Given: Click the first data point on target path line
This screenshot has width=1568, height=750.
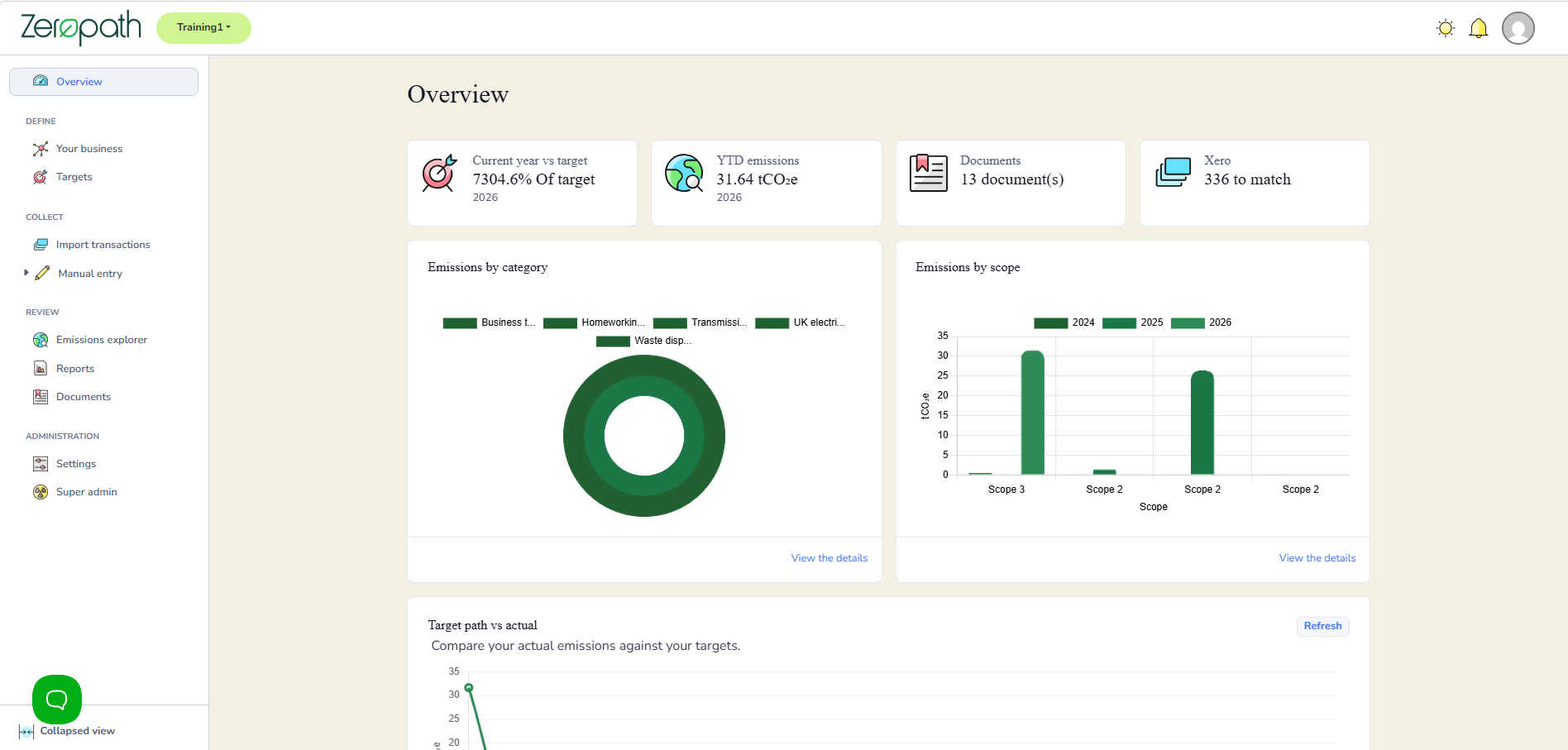Looking at the screenshot, I should 469,688.
